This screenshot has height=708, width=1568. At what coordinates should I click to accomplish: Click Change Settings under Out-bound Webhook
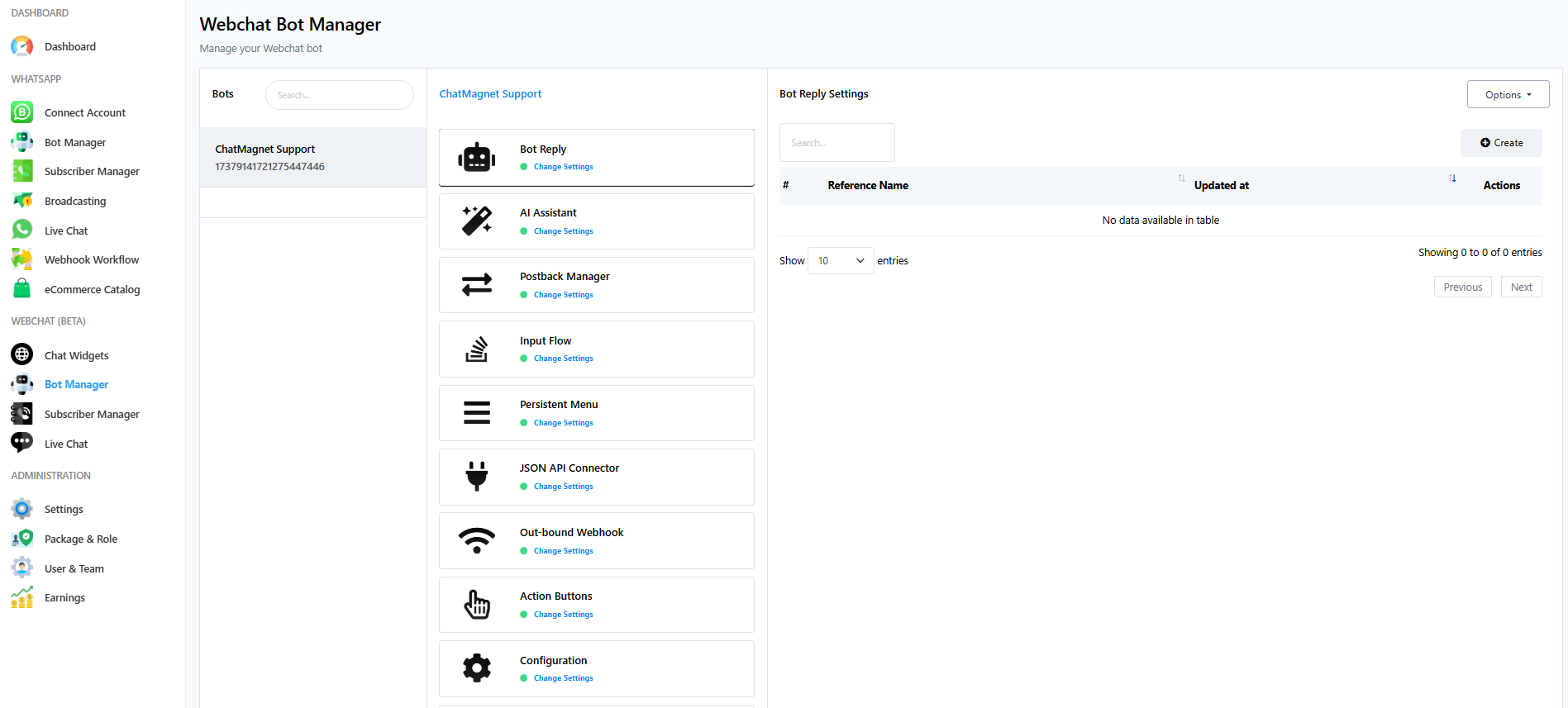[563, 551]
